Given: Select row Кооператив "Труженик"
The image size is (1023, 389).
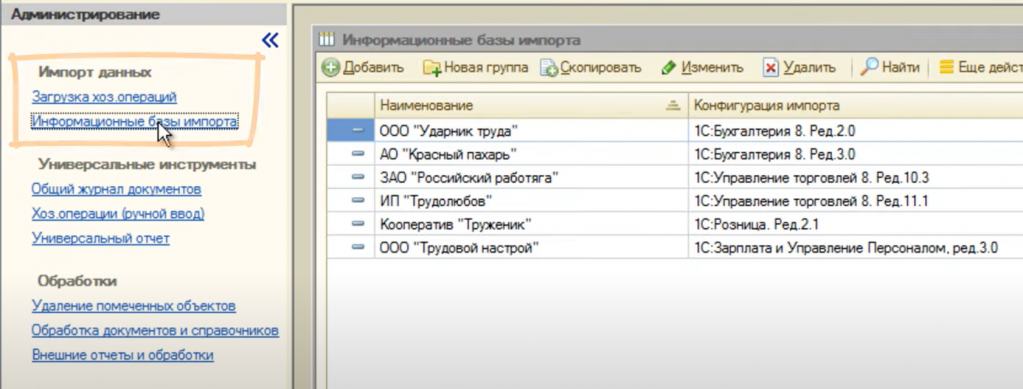Looking at the screenshot, I should click(675, 225).
